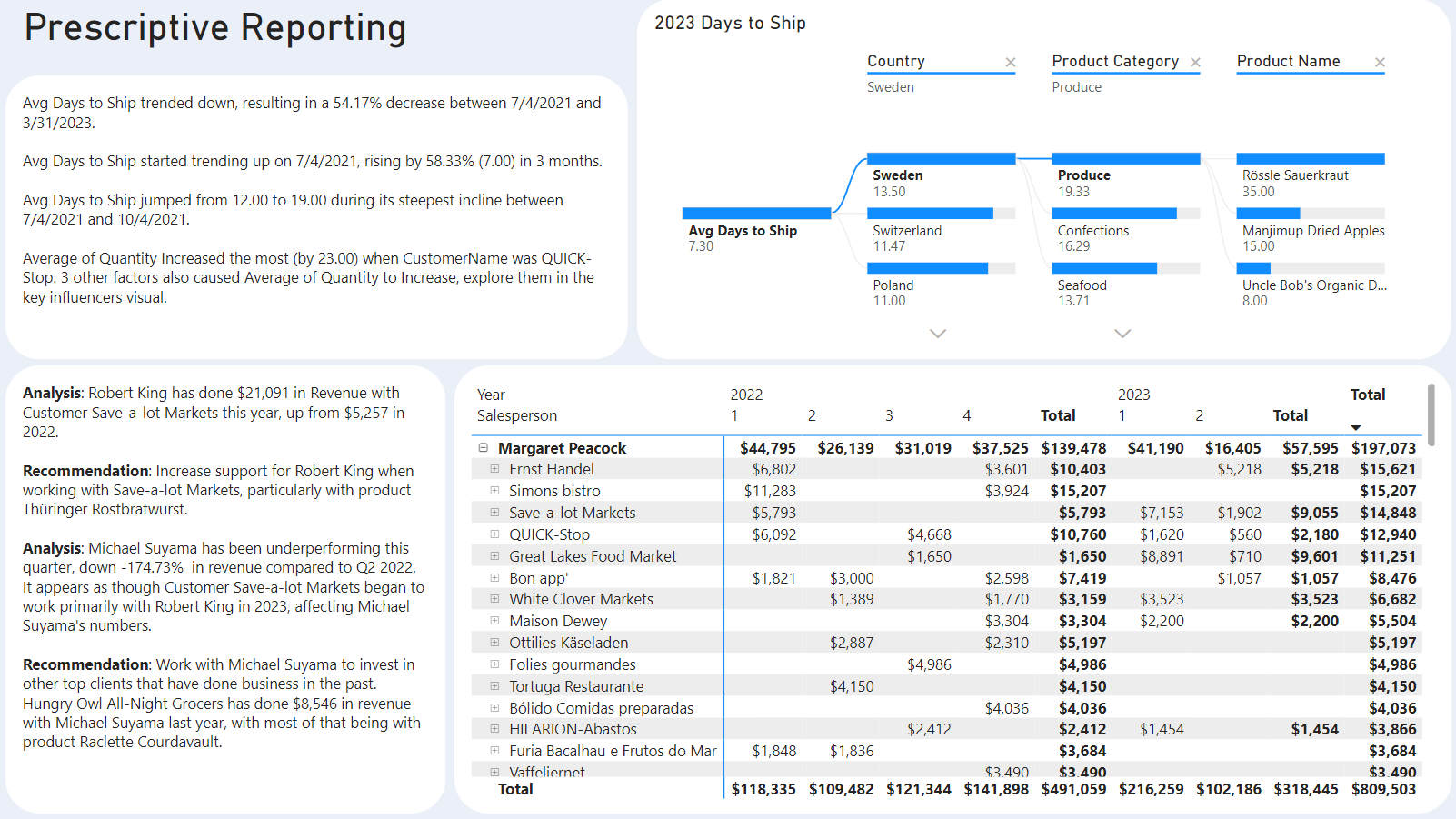Select the Rössle Sauerkraut product node
The image size is (1456, 819).
(1311, 175)
